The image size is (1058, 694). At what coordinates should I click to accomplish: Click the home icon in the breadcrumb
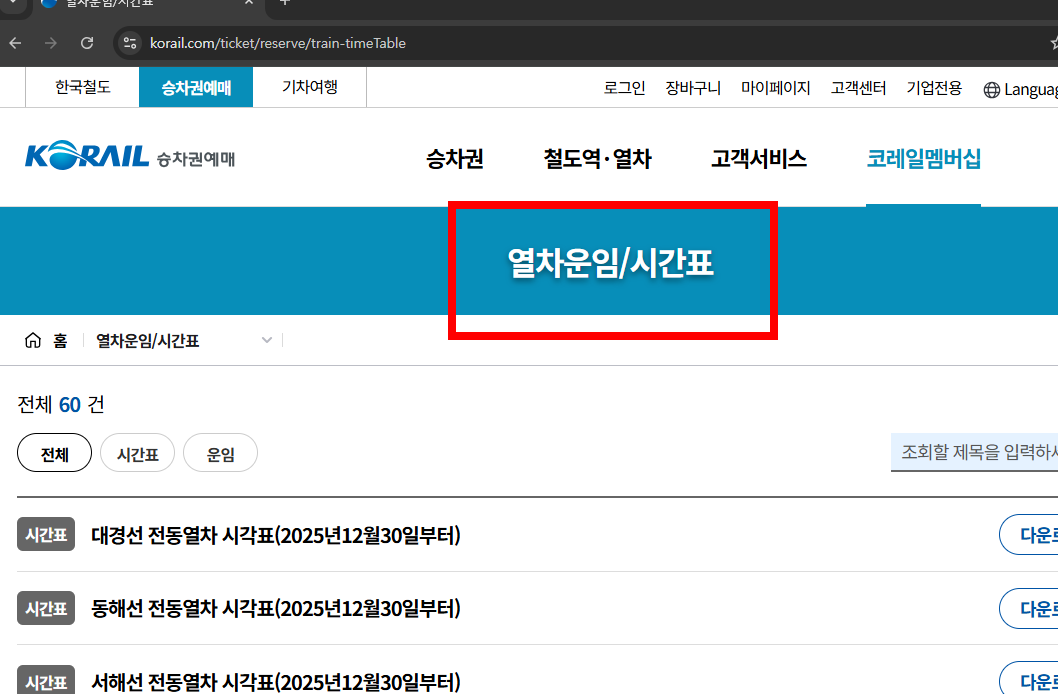(x=32, y=340)
